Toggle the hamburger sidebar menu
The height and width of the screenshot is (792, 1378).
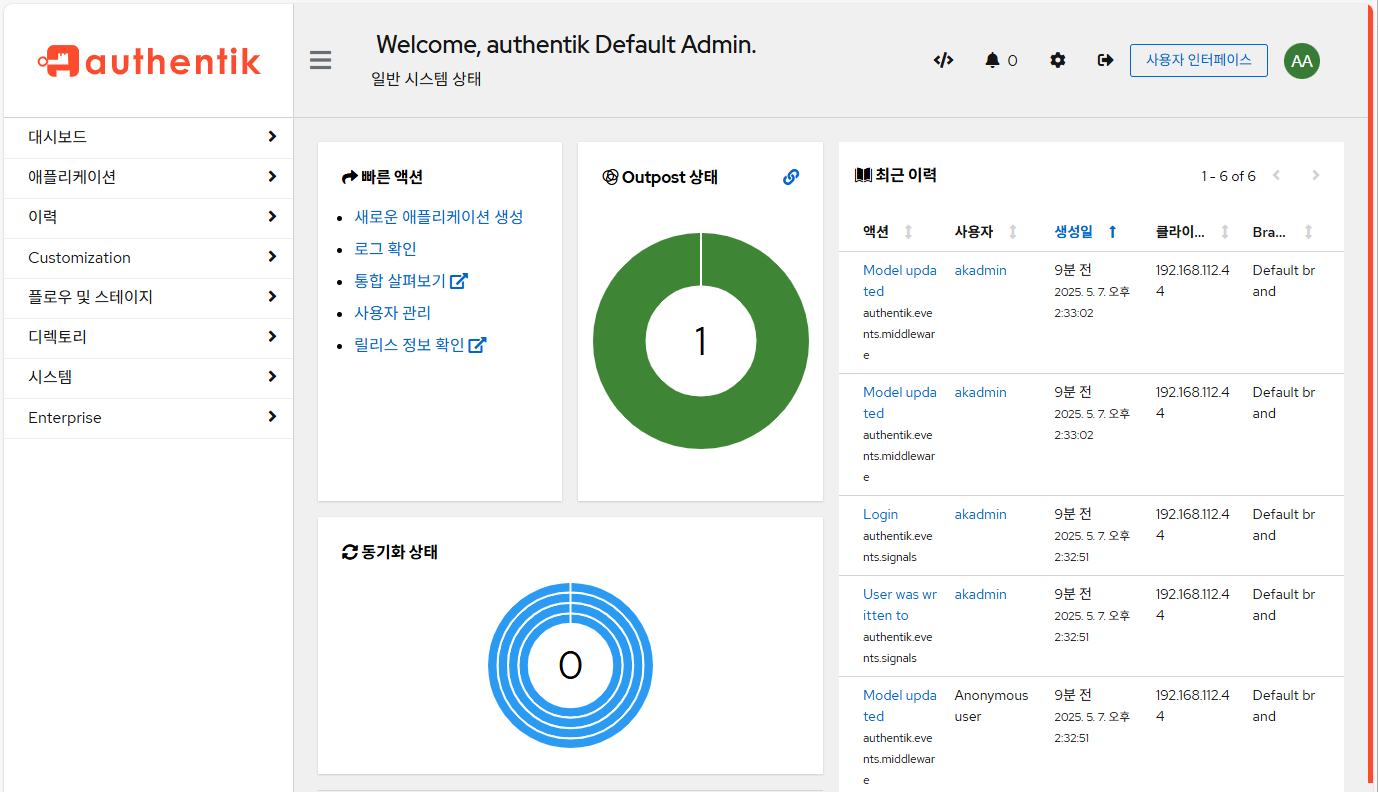click(x=320, y=60)
